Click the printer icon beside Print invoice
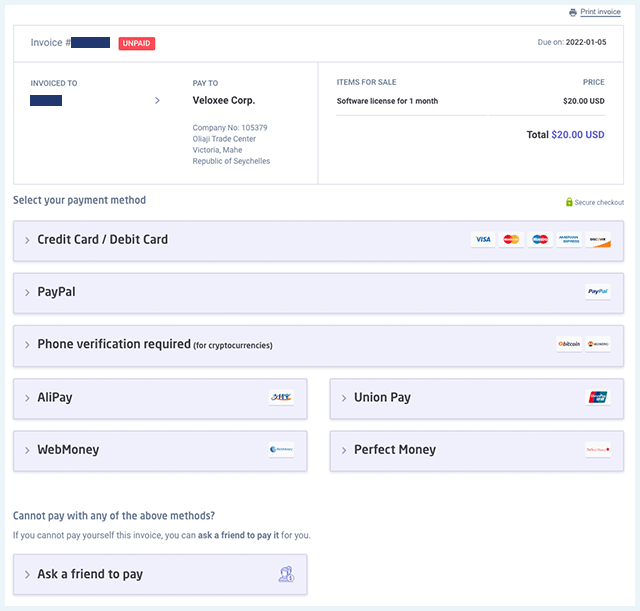The height and width of the screenshot is (611, 640). (x=573, y=12)
